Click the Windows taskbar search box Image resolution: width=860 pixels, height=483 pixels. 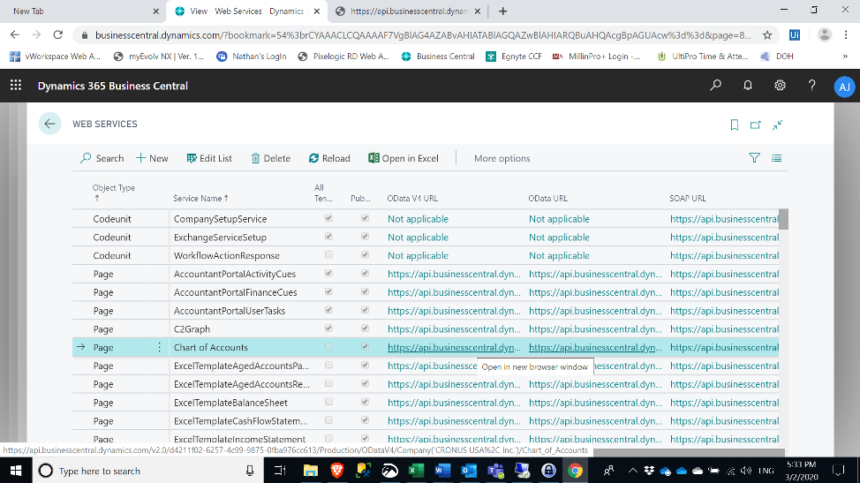148,470
